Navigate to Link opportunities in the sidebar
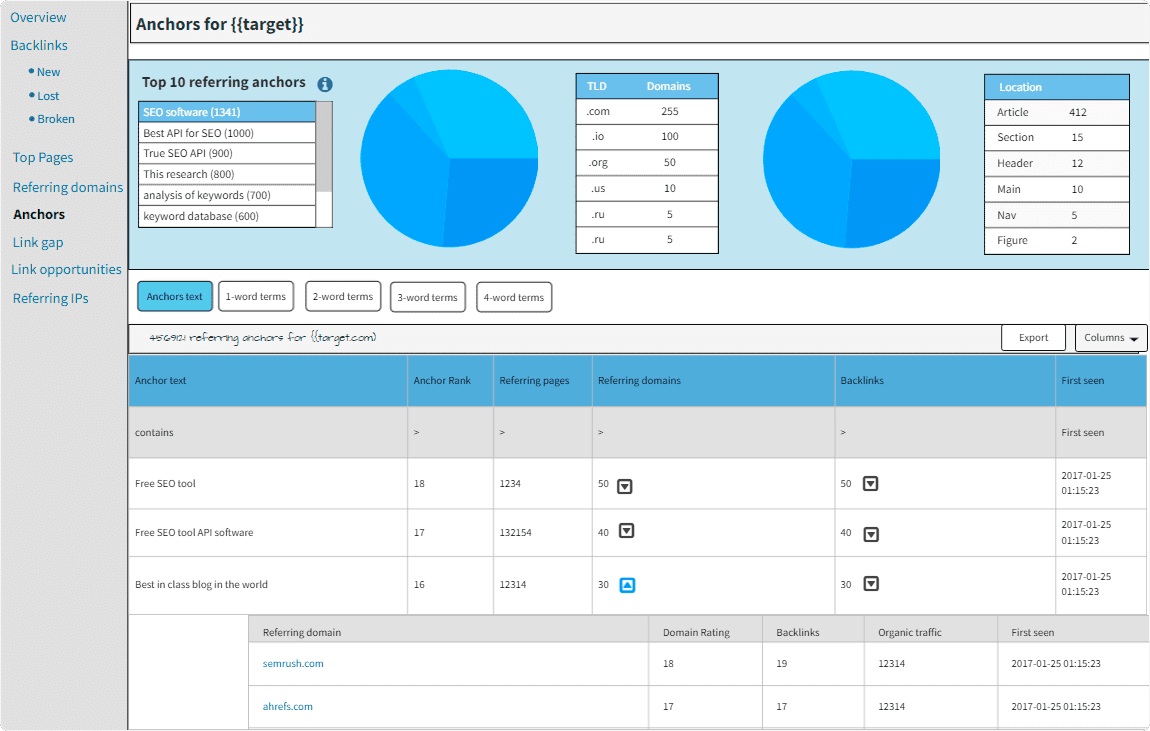This screenshot has height=731, width=1150. point(66,269)
